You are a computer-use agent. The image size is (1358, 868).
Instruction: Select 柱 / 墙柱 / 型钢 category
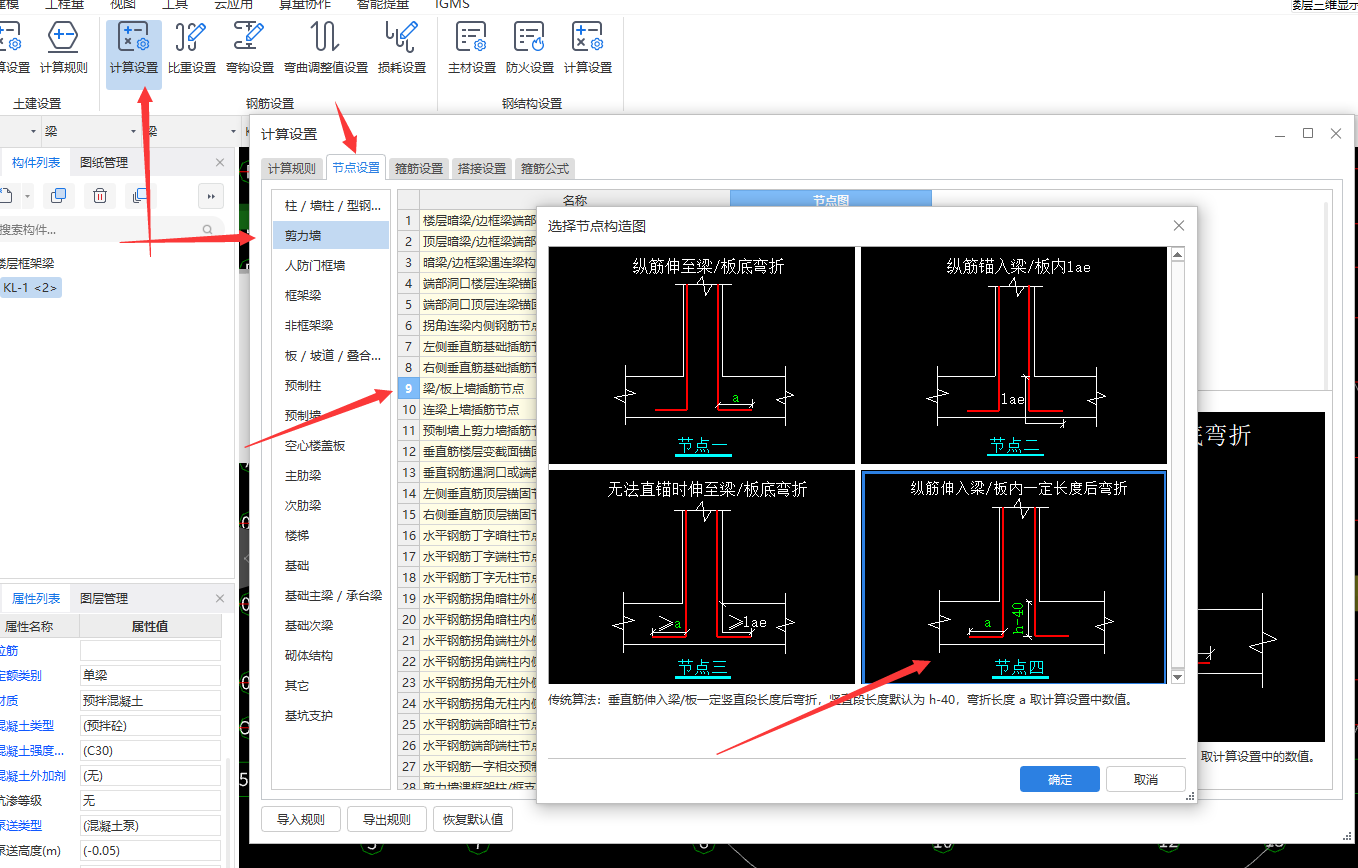tap(330, 205)
